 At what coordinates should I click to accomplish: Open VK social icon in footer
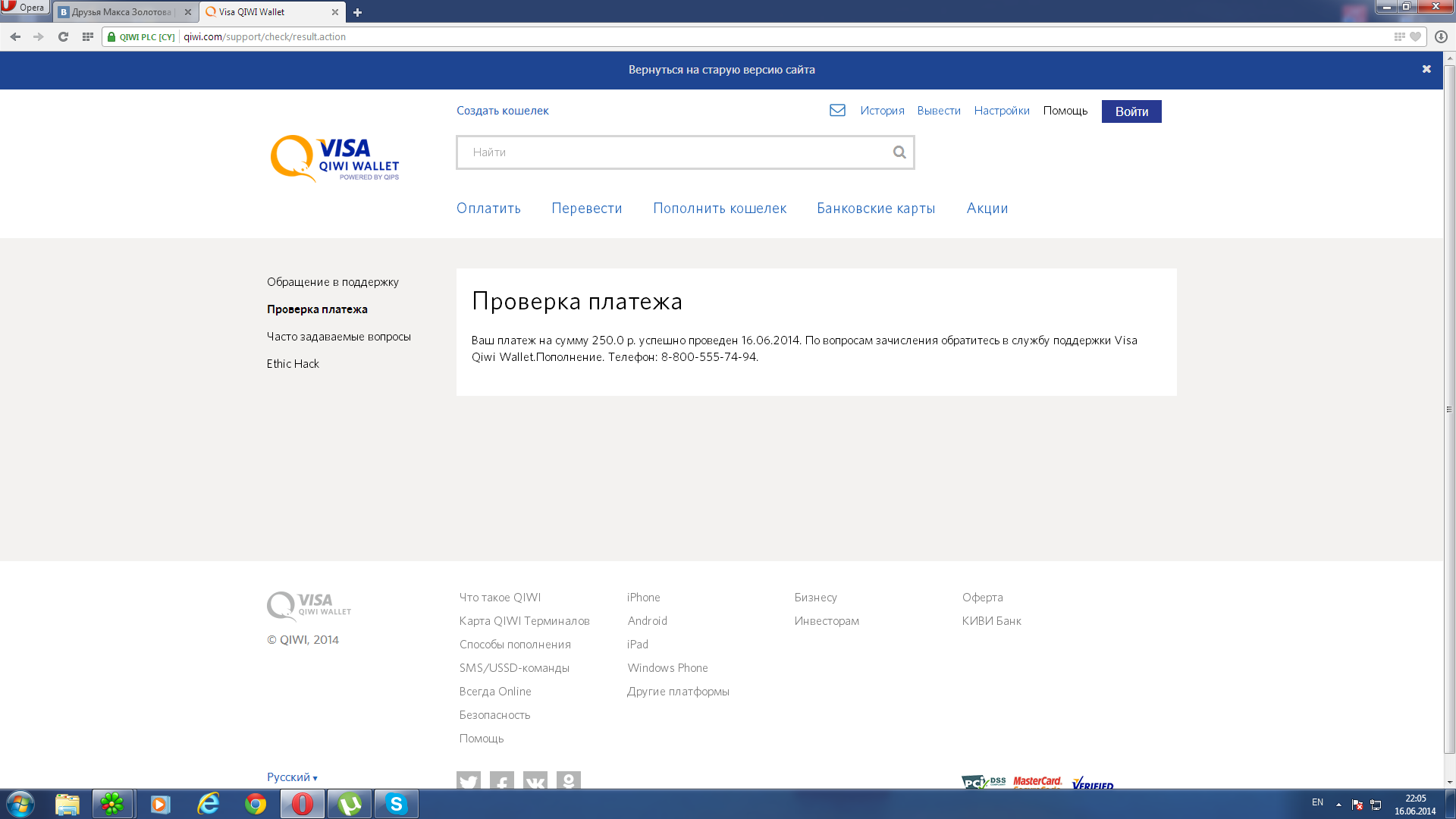535,780
